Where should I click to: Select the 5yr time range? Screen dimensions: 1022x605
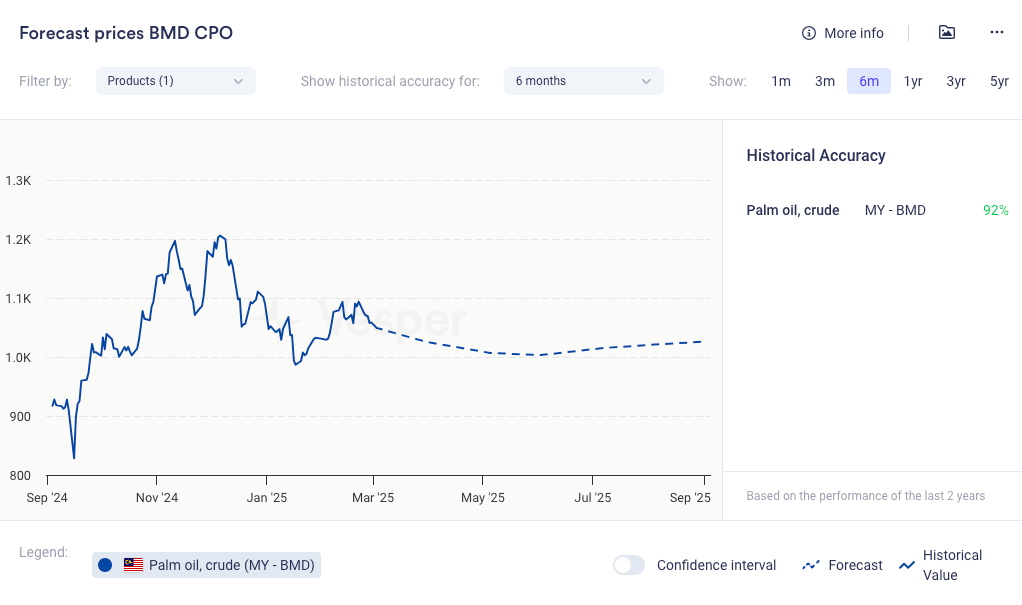point(999,81)
